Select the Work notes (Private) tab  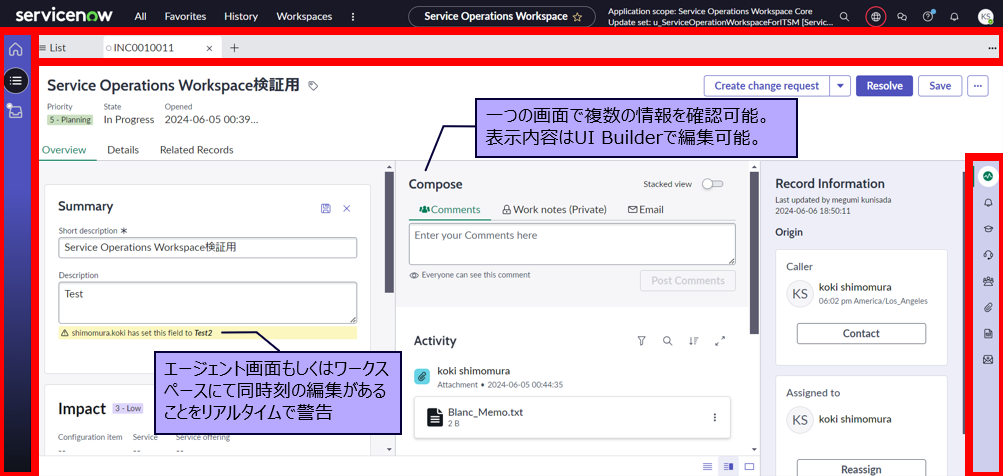pos(554,209)
